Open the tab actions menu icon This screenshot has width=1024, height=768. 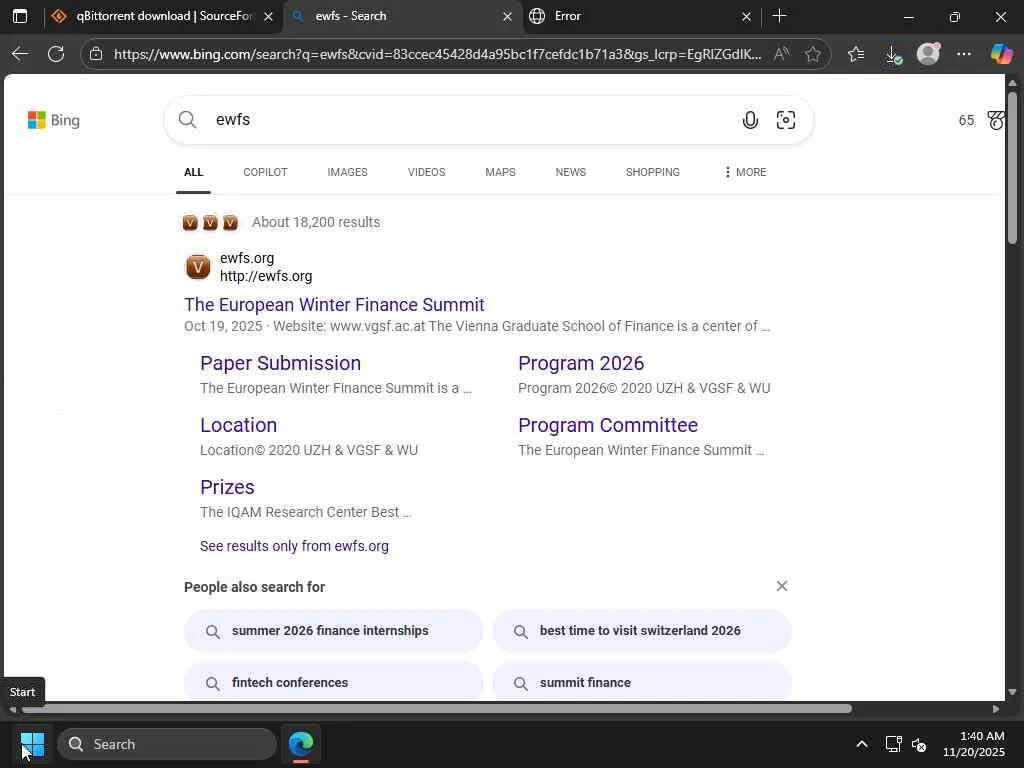pos(20,16)
